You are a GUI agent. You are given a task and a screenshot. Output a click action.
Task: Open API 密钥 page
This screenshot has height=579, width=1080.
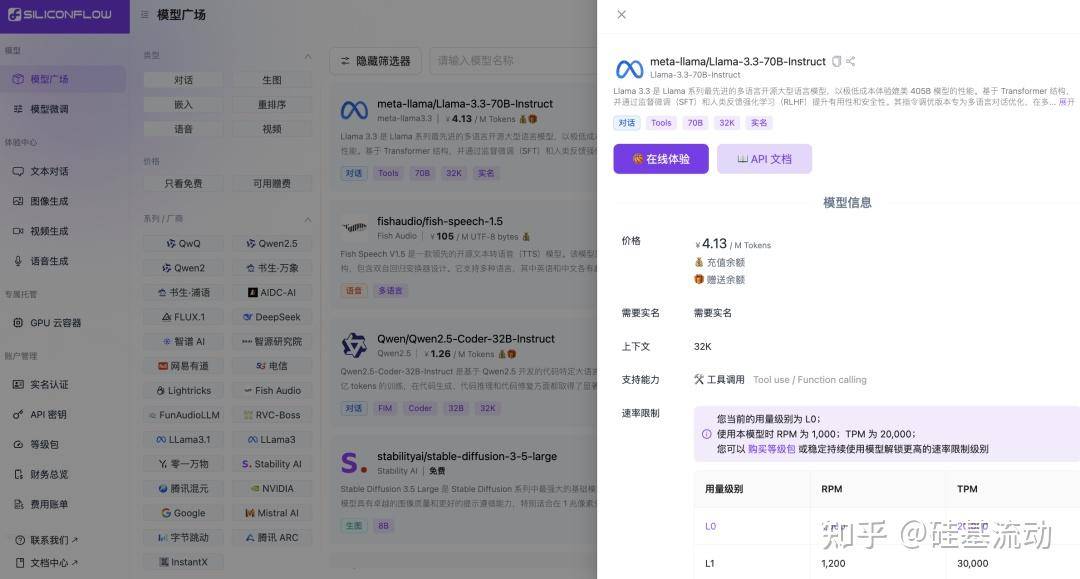(x=63, y=414)
